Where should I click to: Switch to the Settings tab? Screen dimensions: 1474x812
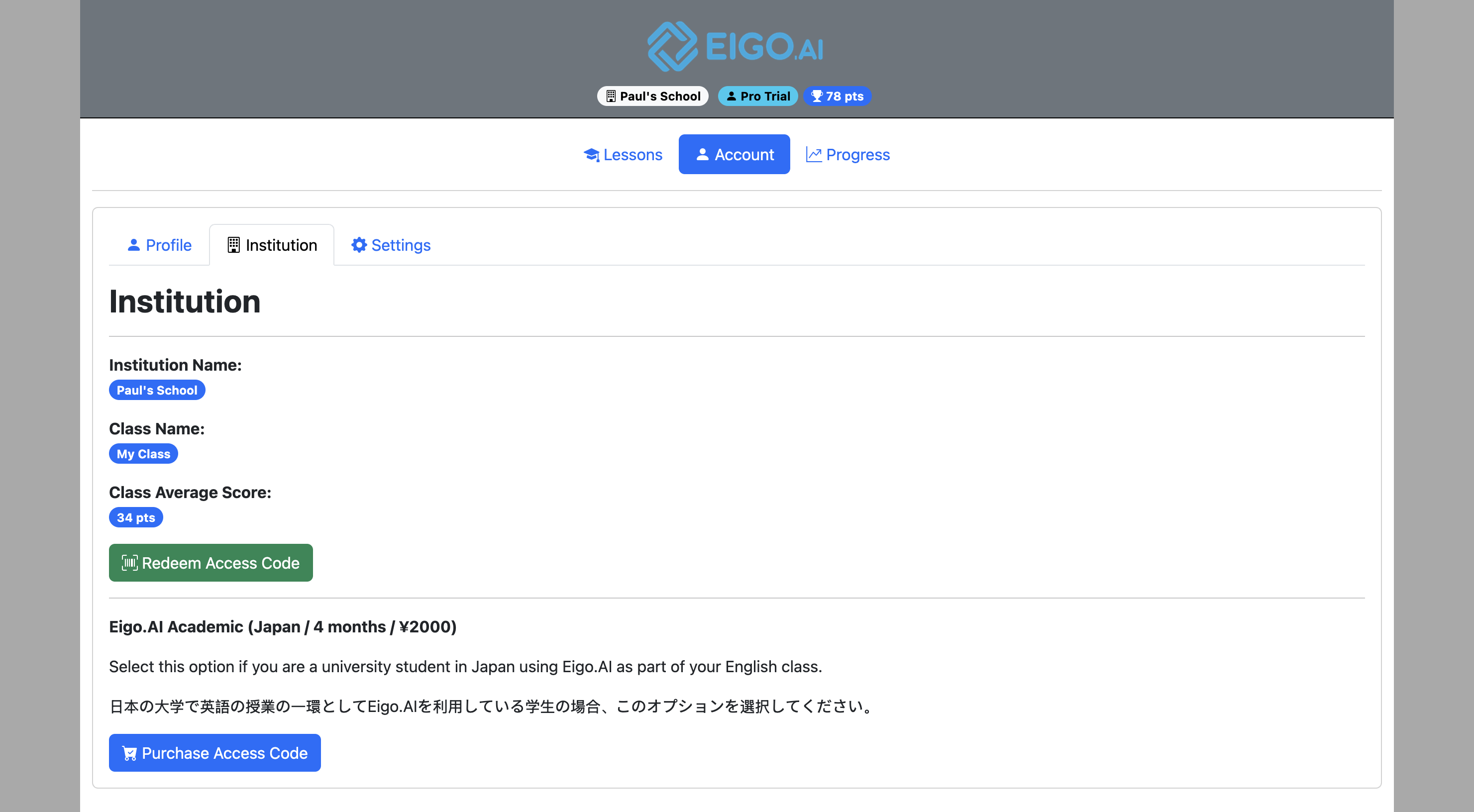click(391, 245)
